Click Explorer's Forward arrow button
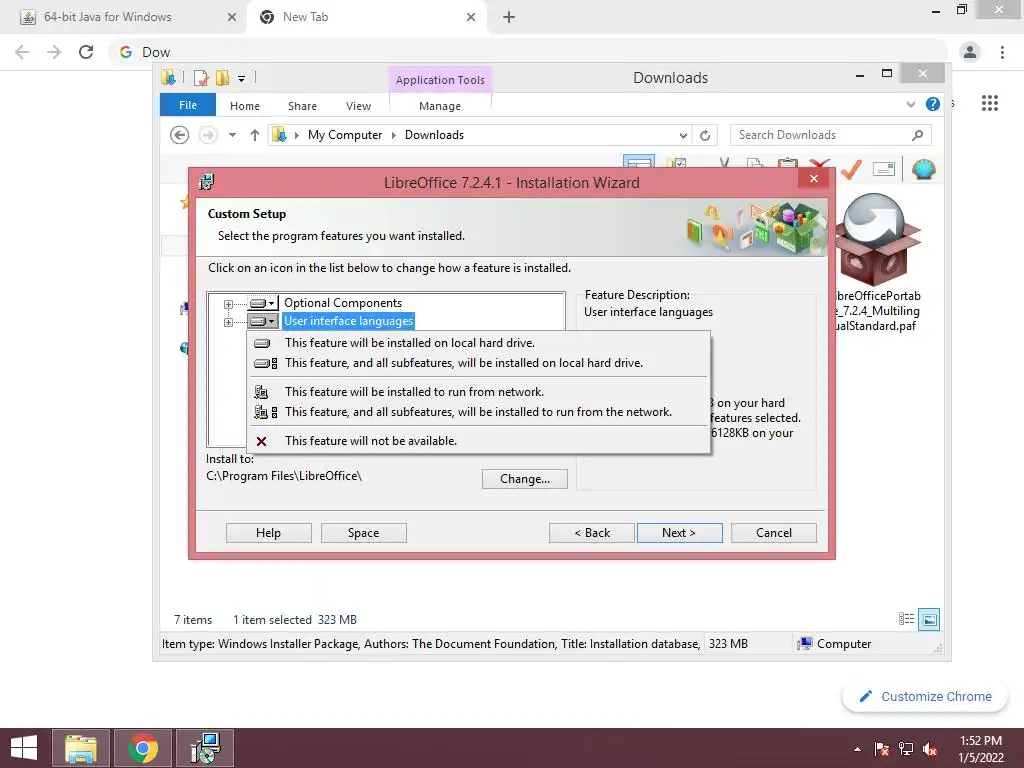 208,135
